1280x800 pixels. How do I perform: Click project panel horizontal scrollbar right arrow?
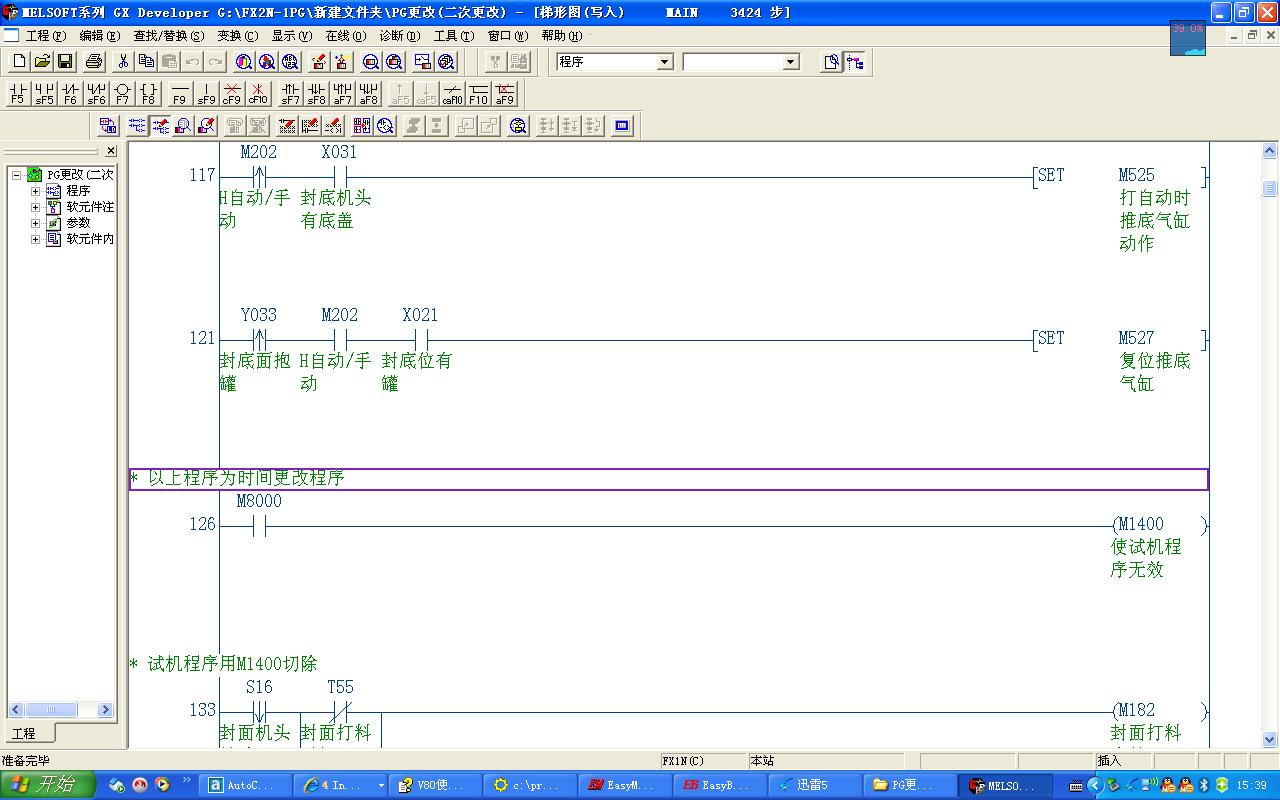tap(106, 710)
